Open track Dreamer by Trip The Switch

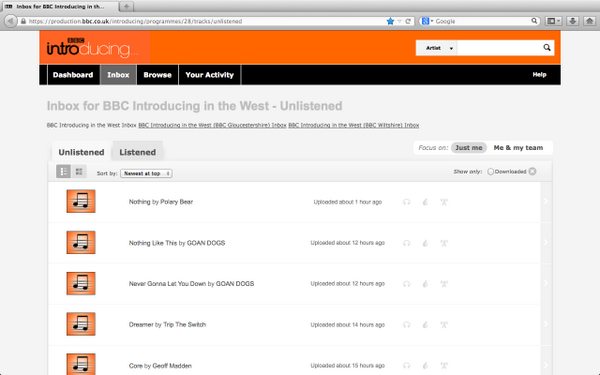coord(167,325)
